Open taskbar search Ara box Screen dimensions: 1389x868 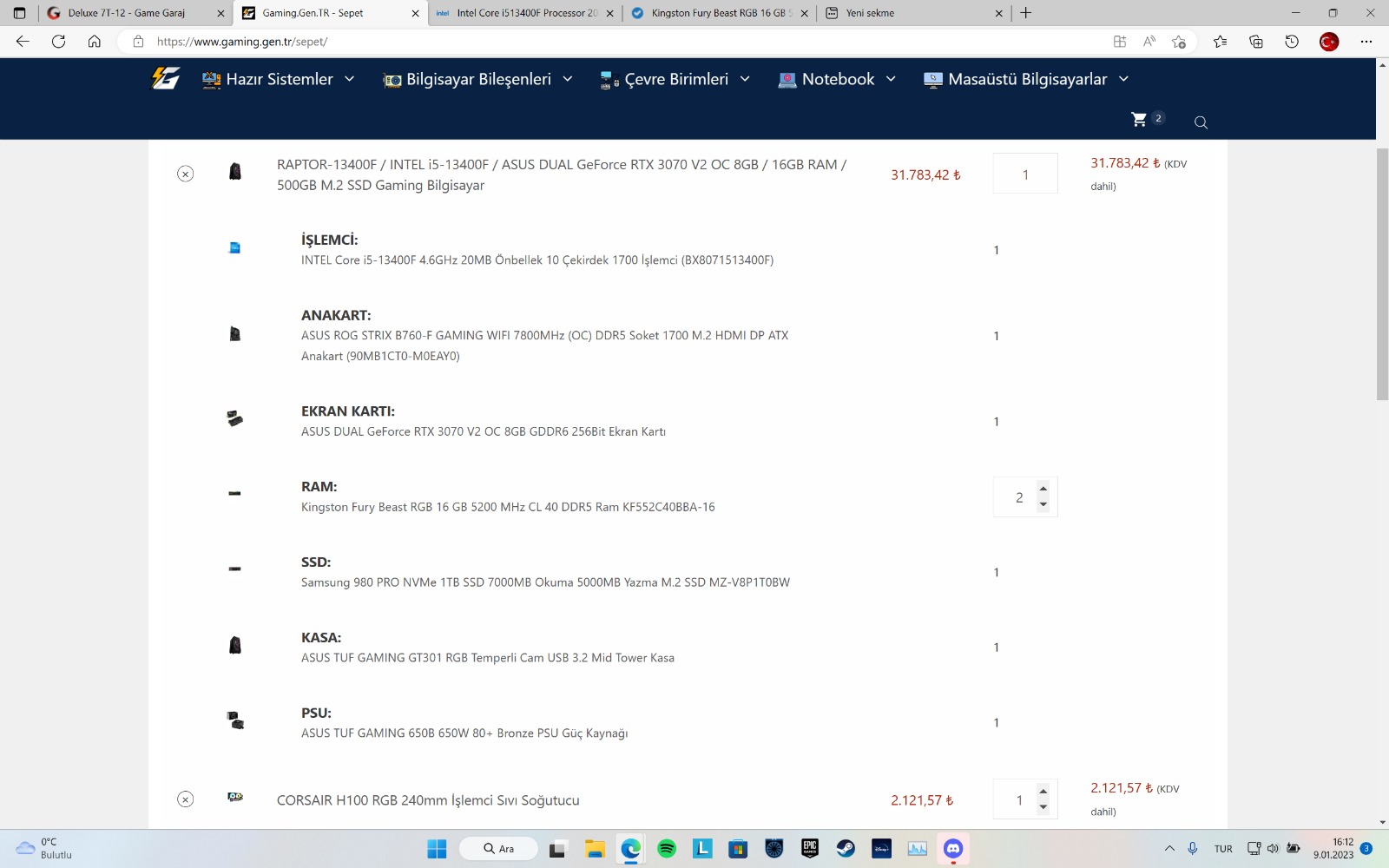tap(498, 848)
